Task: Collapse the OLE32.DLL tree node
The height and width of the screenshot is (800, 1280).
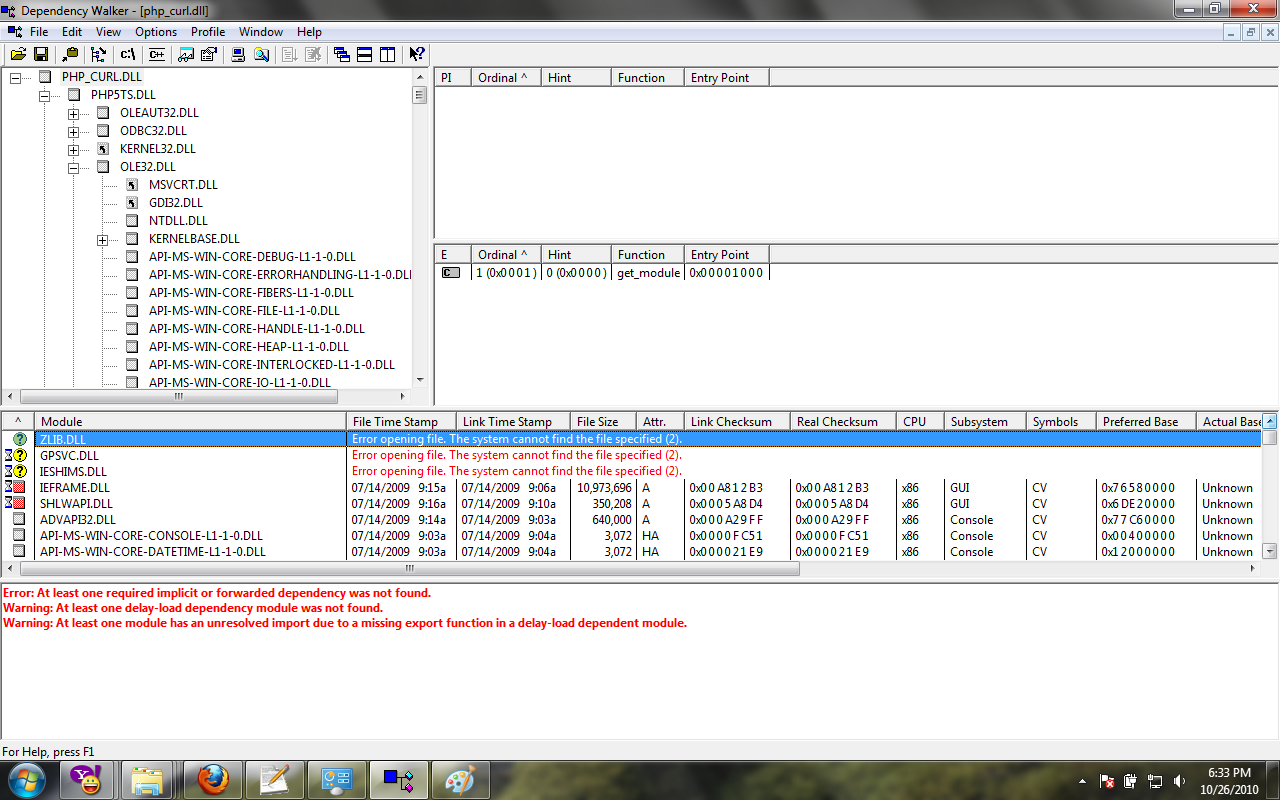Action: click(x=73, y=167)
